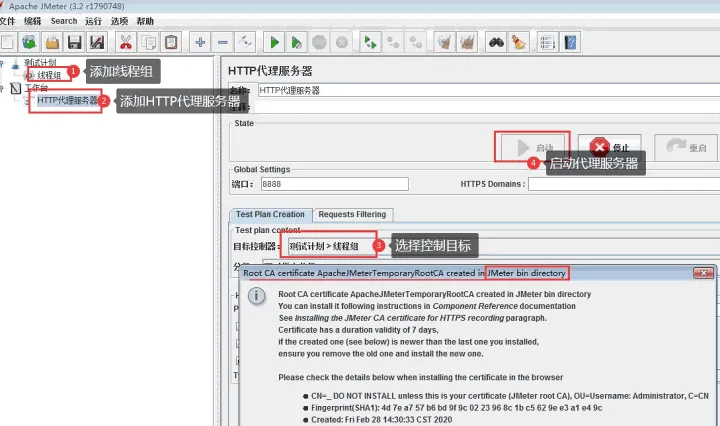Clear all results with the double broom icon
The width and height of the screenshot is (720, 426).
pos(467,42)
